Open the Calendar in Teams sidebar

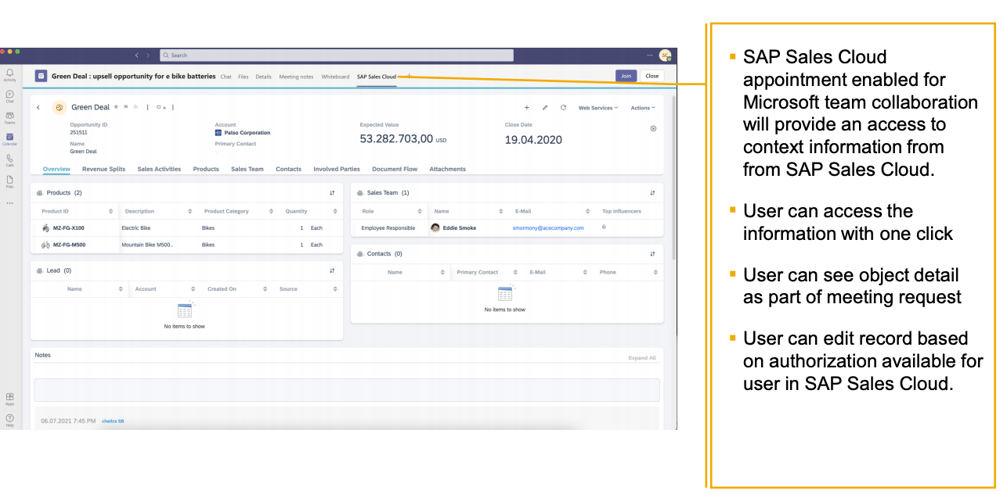[10, 138]
